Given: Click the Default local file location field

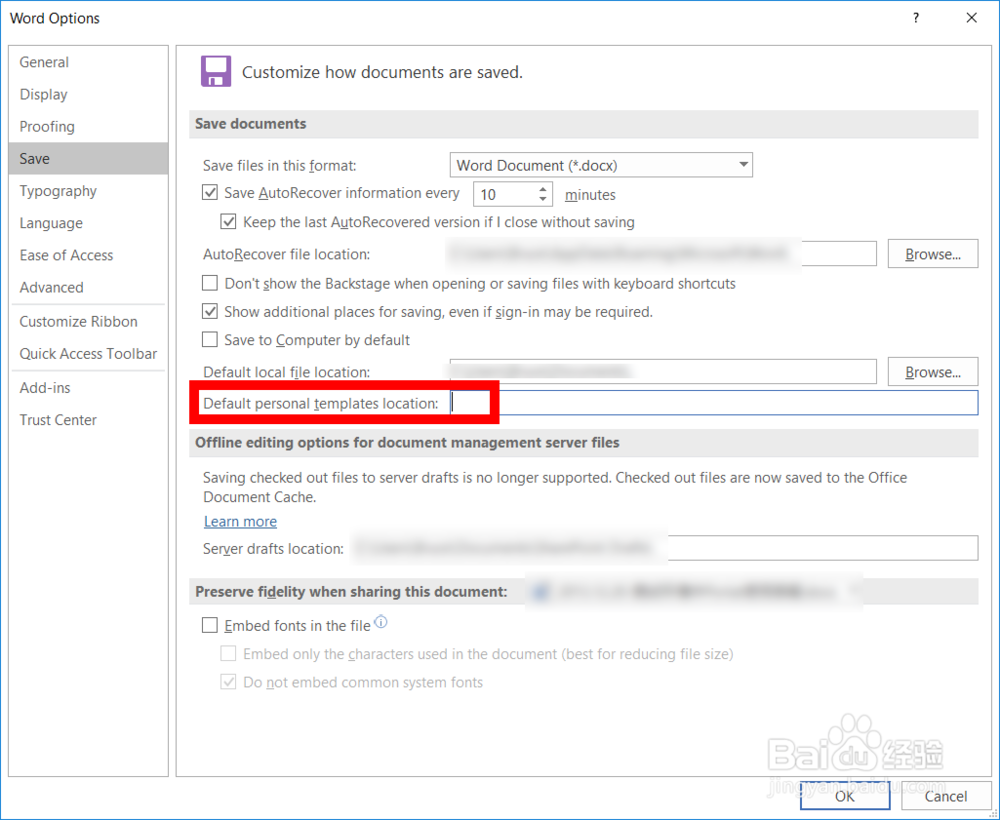Looking at the screenshot, I should click(x=663, y=372).
